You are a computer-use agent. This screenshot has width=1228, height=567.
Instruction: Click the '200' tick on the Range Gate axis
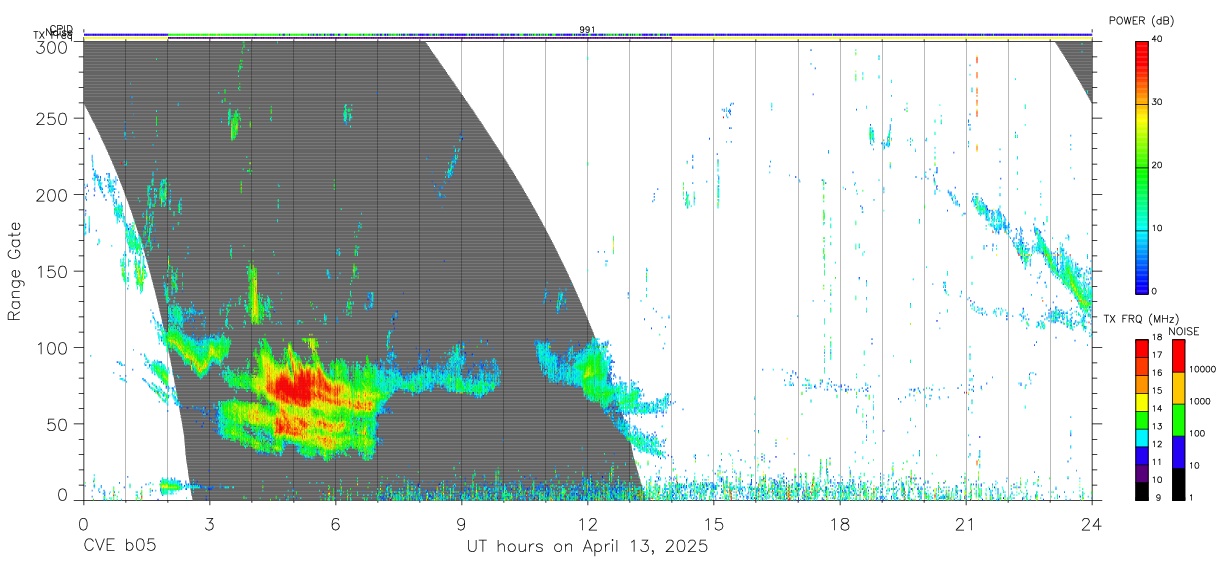click(x=53, y=195)
